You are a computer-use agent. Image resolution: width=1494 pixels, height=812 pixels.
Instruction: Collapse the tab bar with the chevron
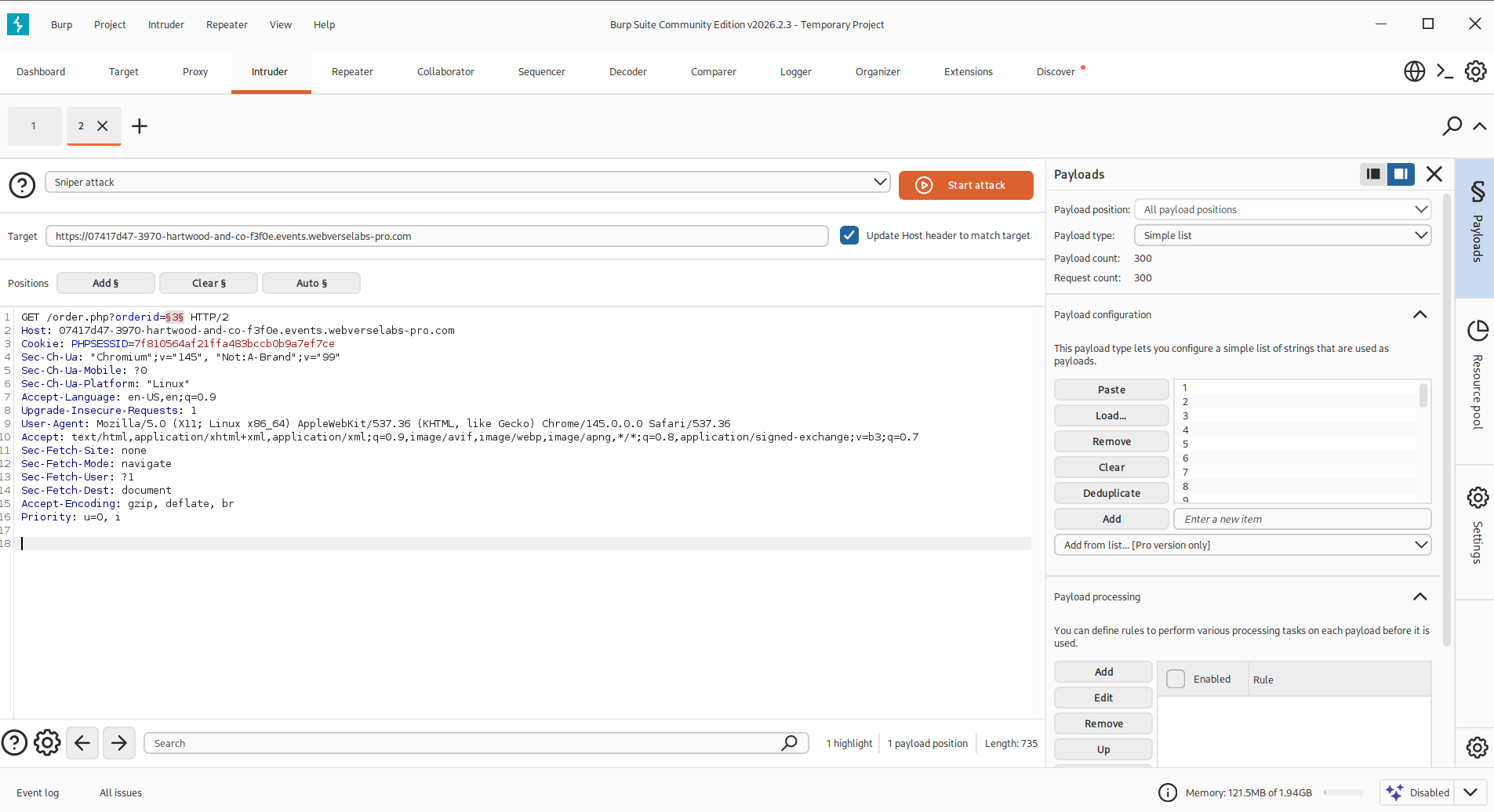pos(1480,126)
